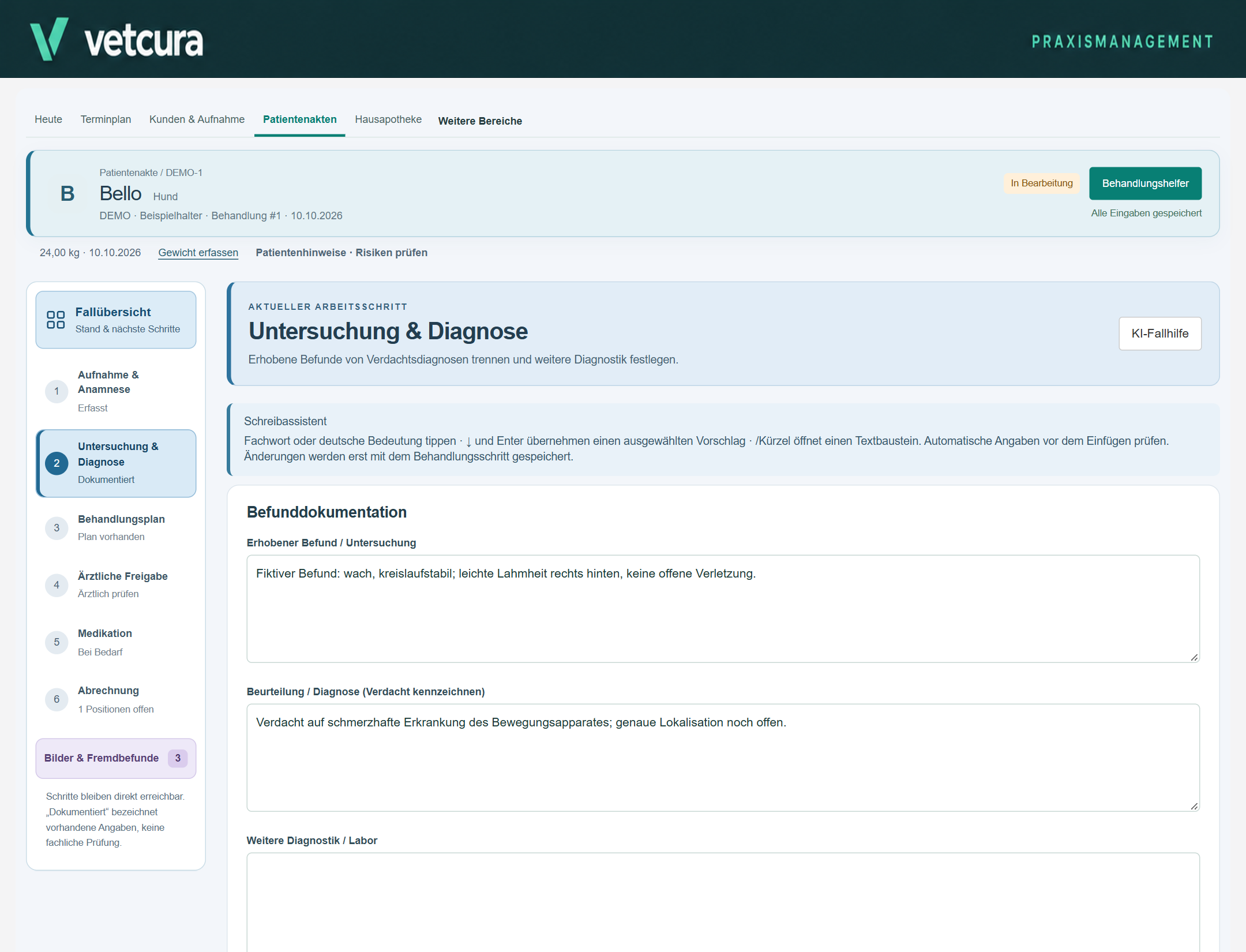Click the Schreibassistent heading

(x=285, y=421)
